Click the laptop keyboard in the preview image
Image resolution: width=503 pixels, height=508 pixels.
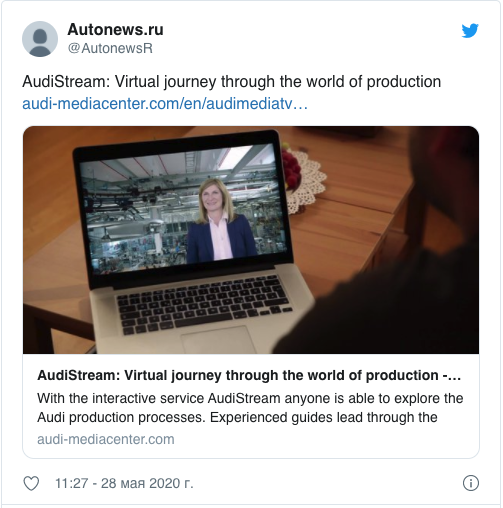tap(203, 305)
